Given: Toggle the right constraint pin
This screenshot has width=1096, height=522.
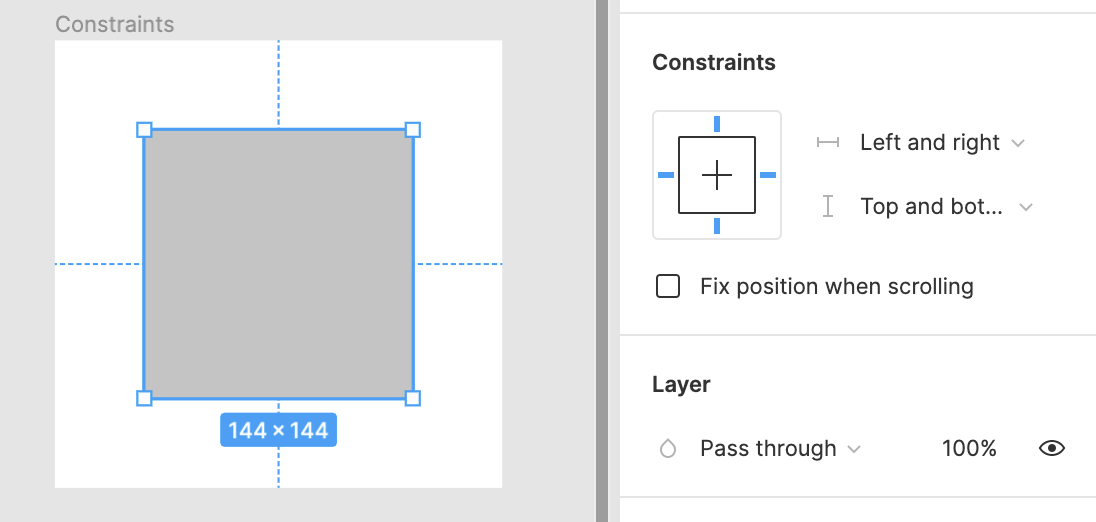Looking at the screenshot, I should click(x=767, y=175).
